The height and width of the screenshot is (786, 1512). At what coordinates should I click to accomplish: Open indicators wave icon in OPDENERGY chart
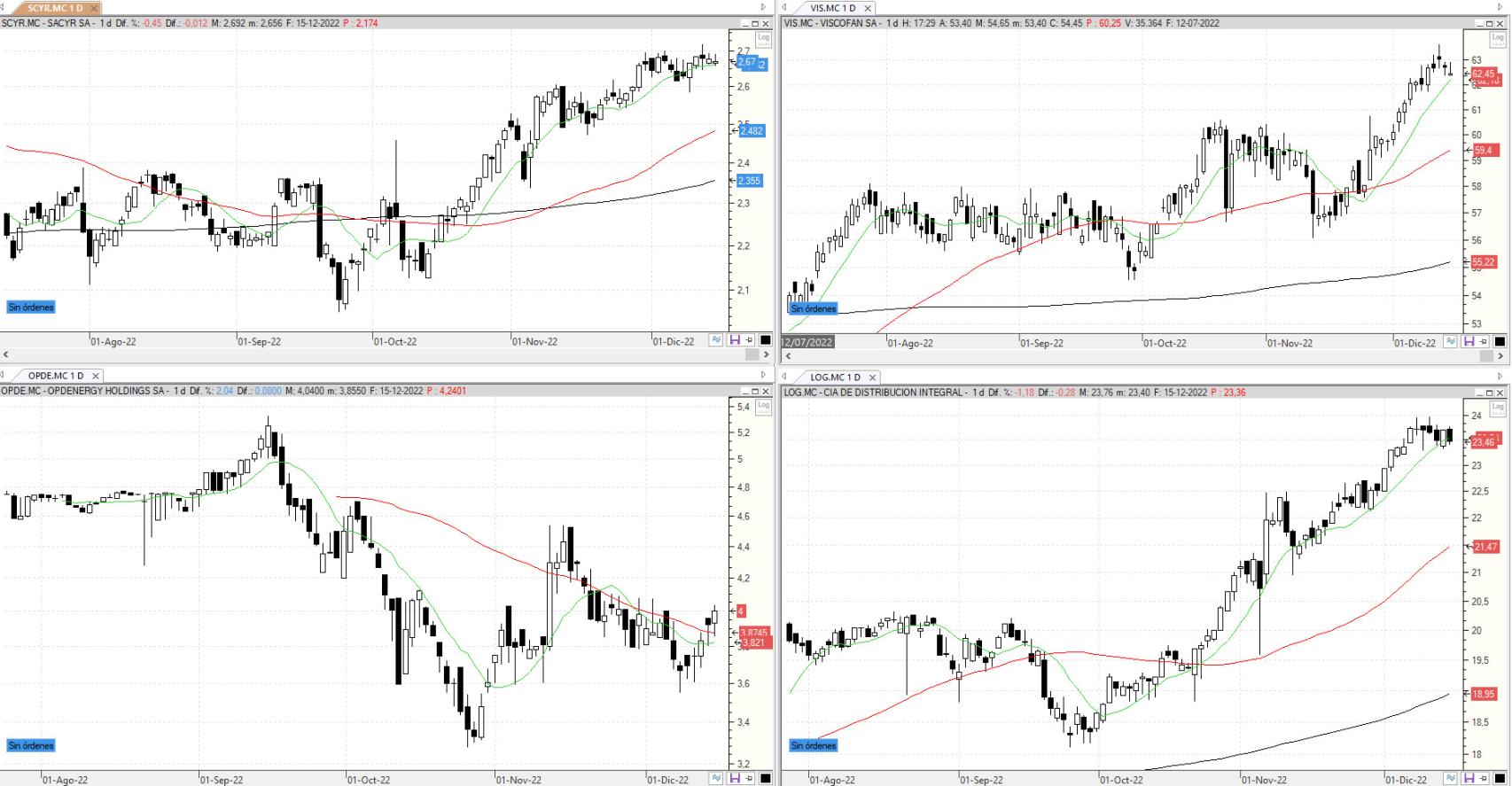[716, 778]
